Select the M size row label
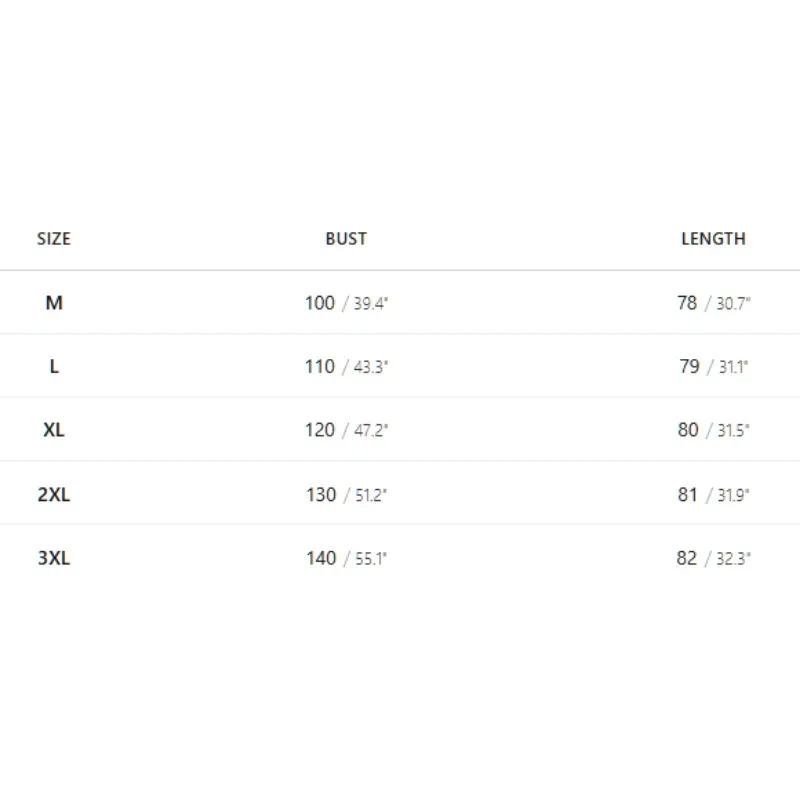This screenshot has height=800, width=800. pyautogui.click(x=54, y=303)
